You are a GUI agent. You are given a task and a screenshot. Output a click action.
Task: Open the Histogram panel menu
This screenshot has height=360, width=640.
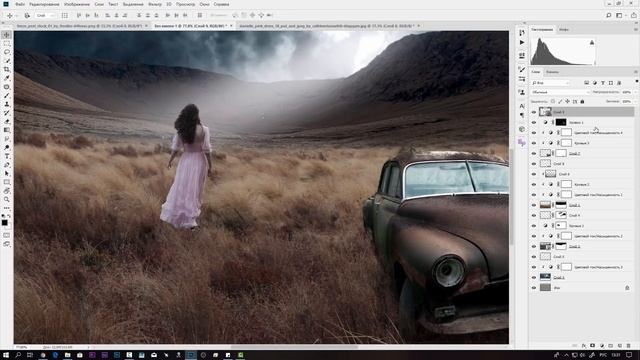pos(636,29)
